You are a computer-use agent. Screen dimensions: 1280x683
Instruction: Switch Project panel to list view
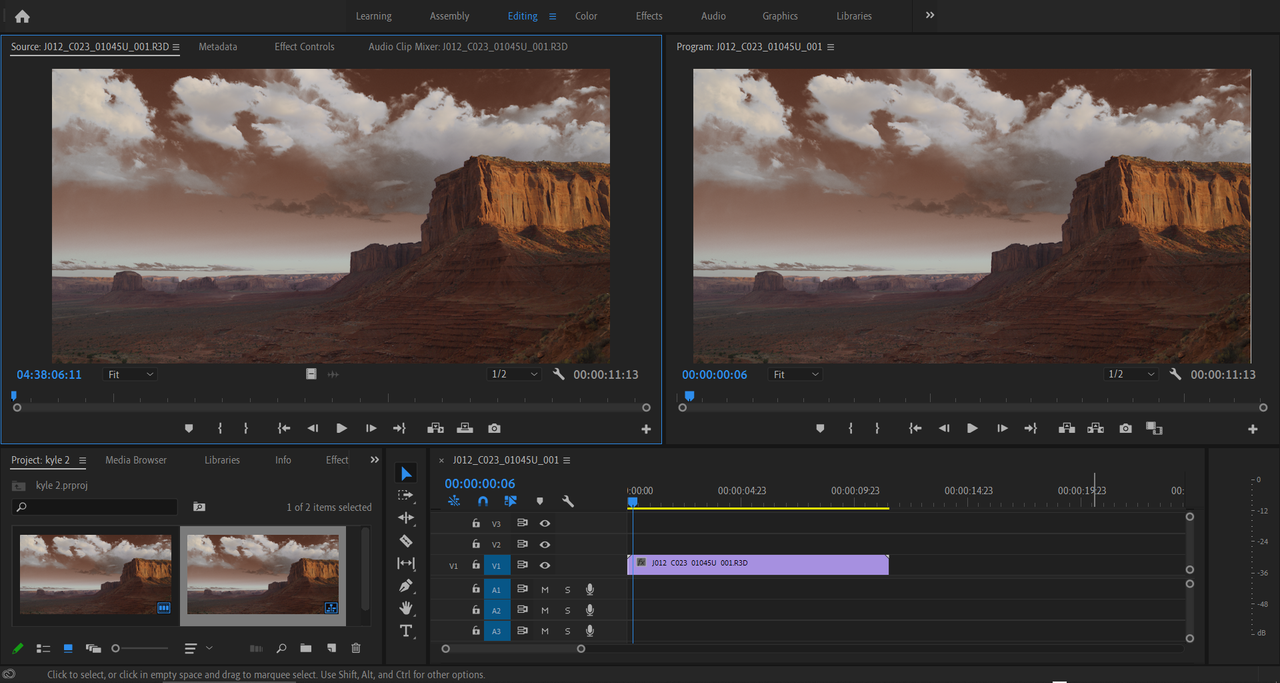point(43,648)
